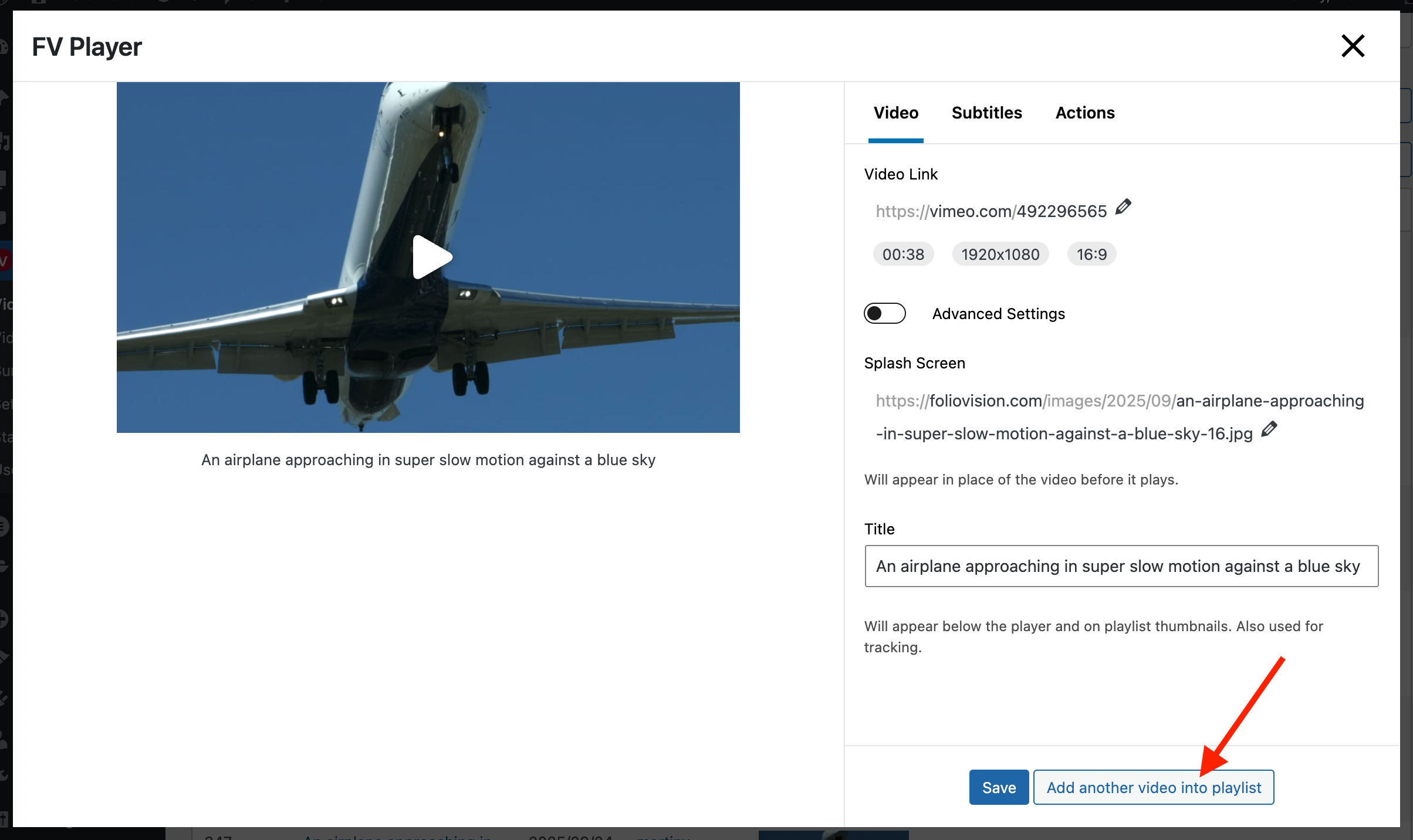Click the airplane splash image thumbnail
The image size is (1413, 840).
click(x=428, y=257)
